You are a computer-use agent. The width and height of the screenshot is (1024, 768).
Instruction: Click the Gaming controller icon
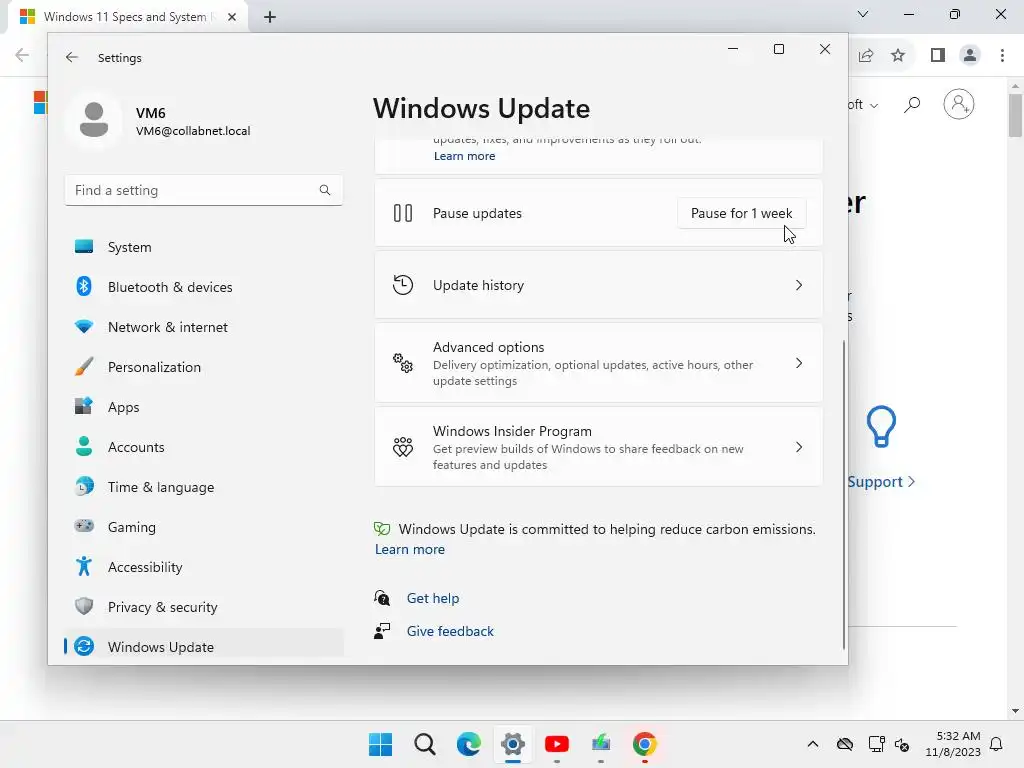[x=84, y=526]
